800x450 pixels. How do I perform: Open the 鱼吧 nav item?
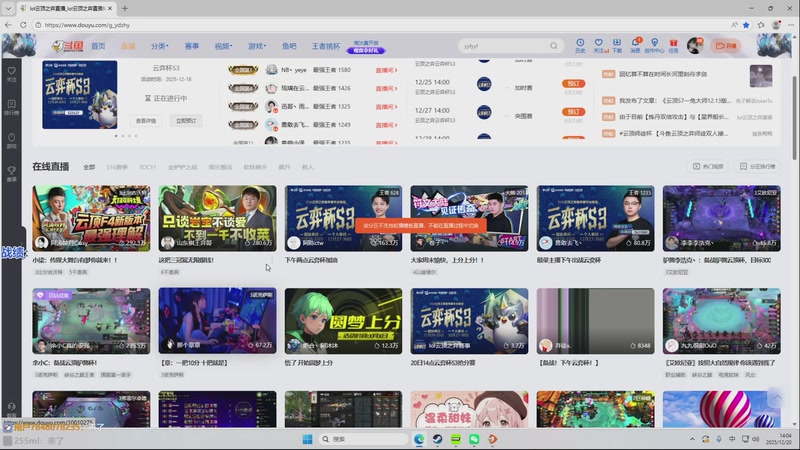click(289, 46)
